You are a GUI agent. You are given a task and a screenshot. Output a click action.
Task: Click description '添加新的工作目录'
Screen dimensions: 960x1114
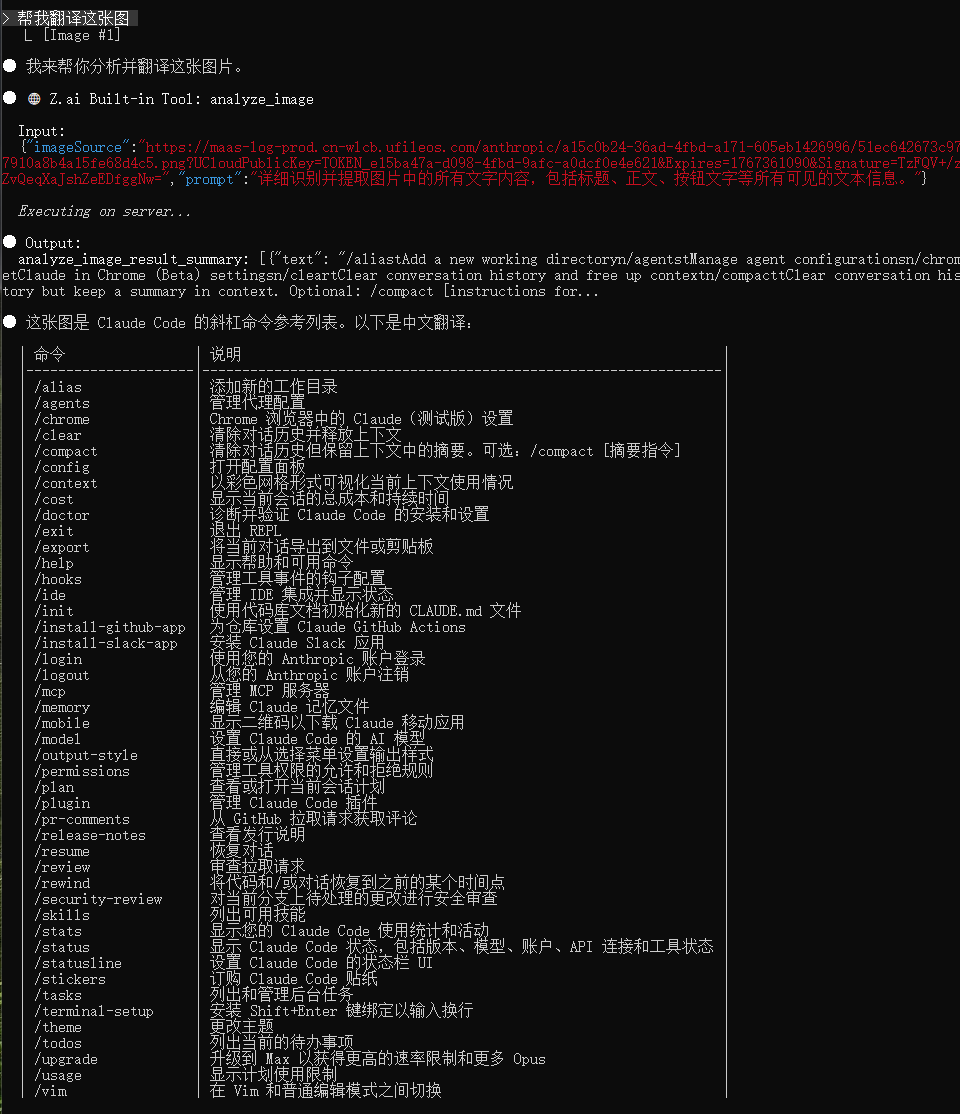(274, 386)
